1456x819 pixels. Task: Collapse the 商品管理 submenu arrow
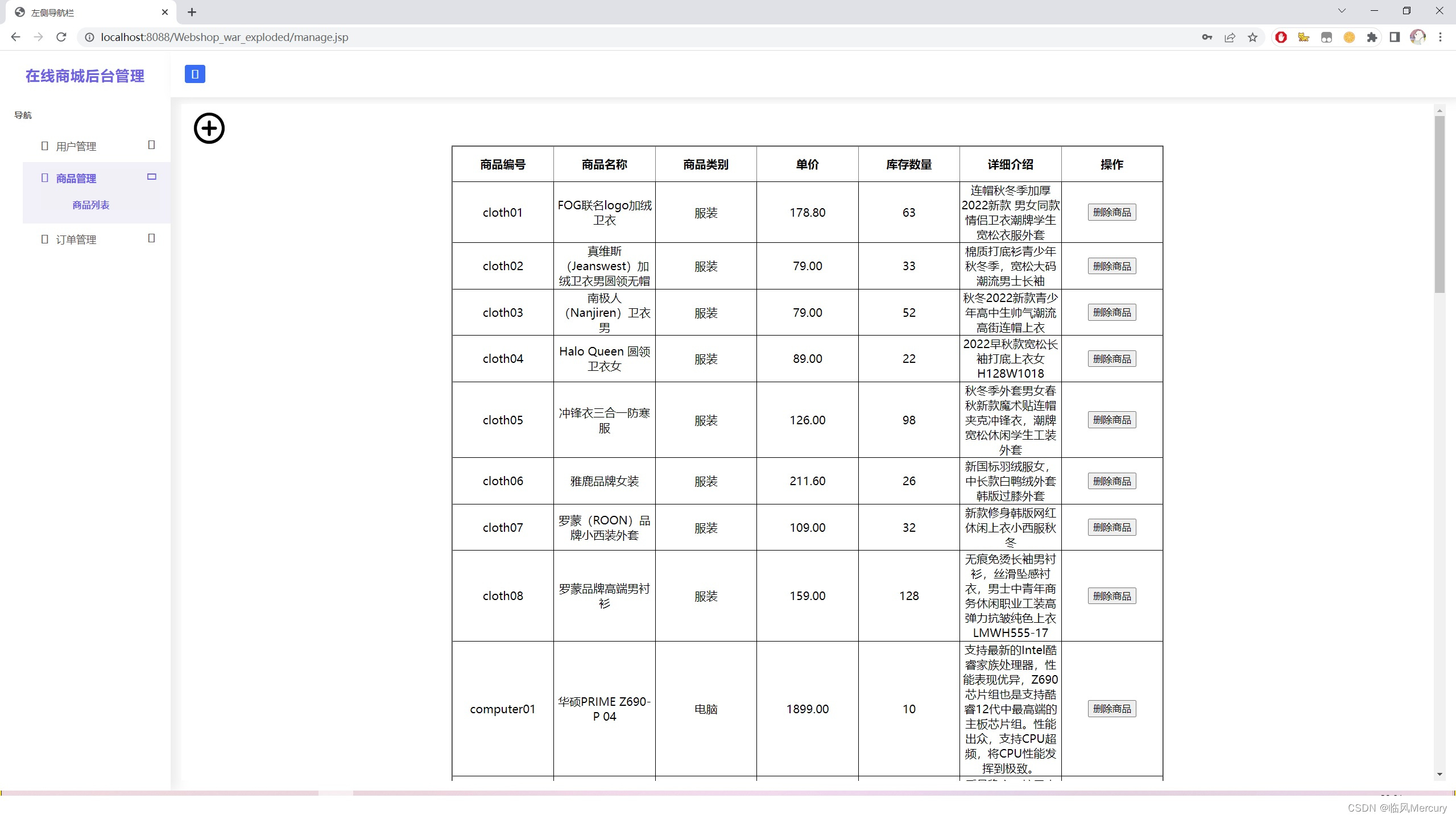click(151, 177)
